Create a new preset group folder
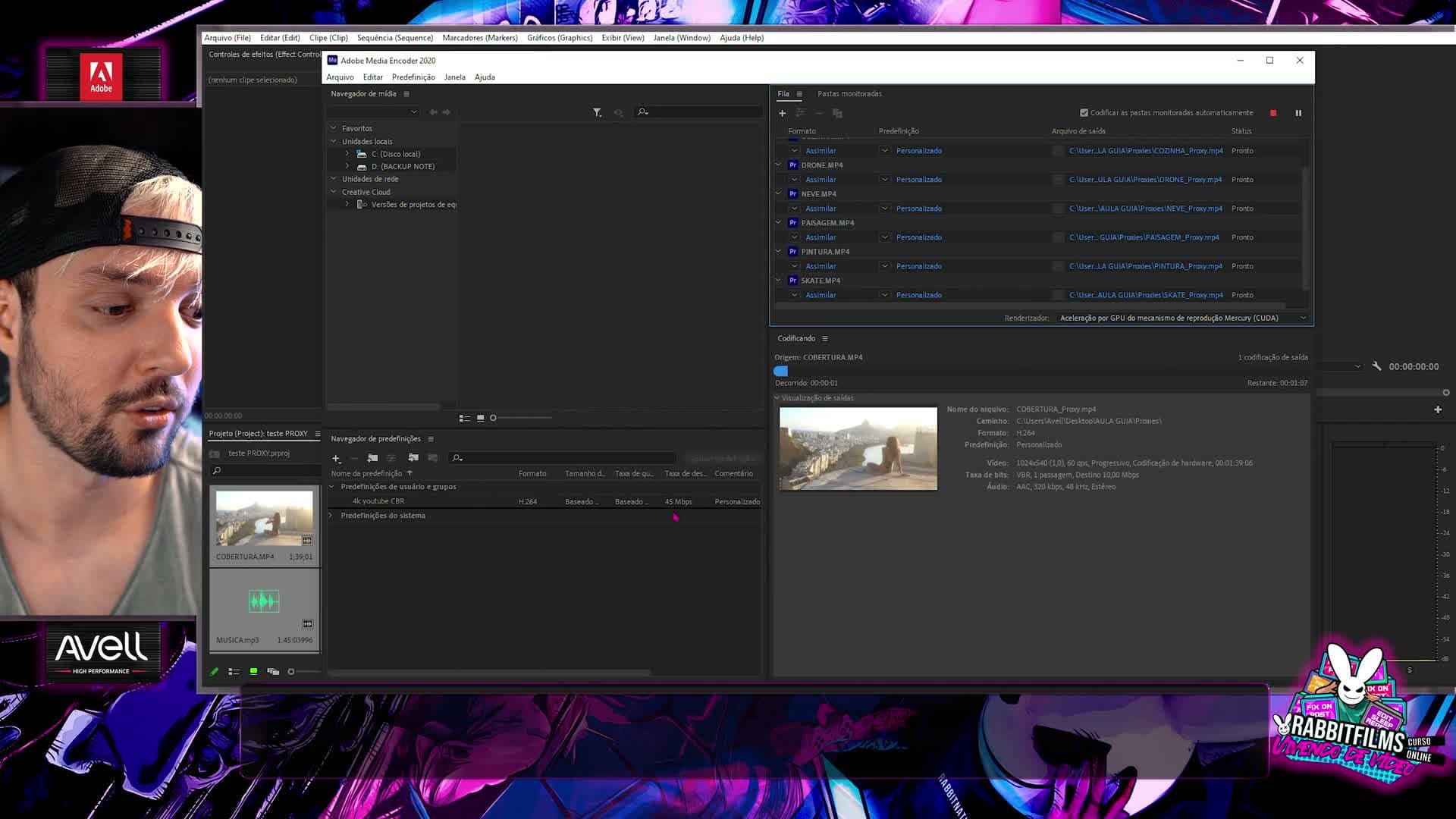 pos(372,458)
